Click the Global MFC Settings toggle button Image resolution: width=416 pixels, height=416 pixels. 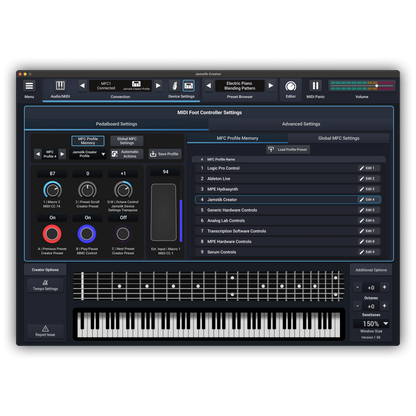[127, 141]
